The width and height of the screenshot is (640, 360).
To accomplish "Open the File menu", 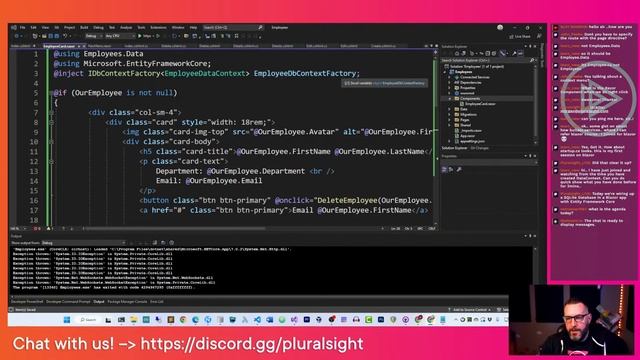I will click(22, 28).
